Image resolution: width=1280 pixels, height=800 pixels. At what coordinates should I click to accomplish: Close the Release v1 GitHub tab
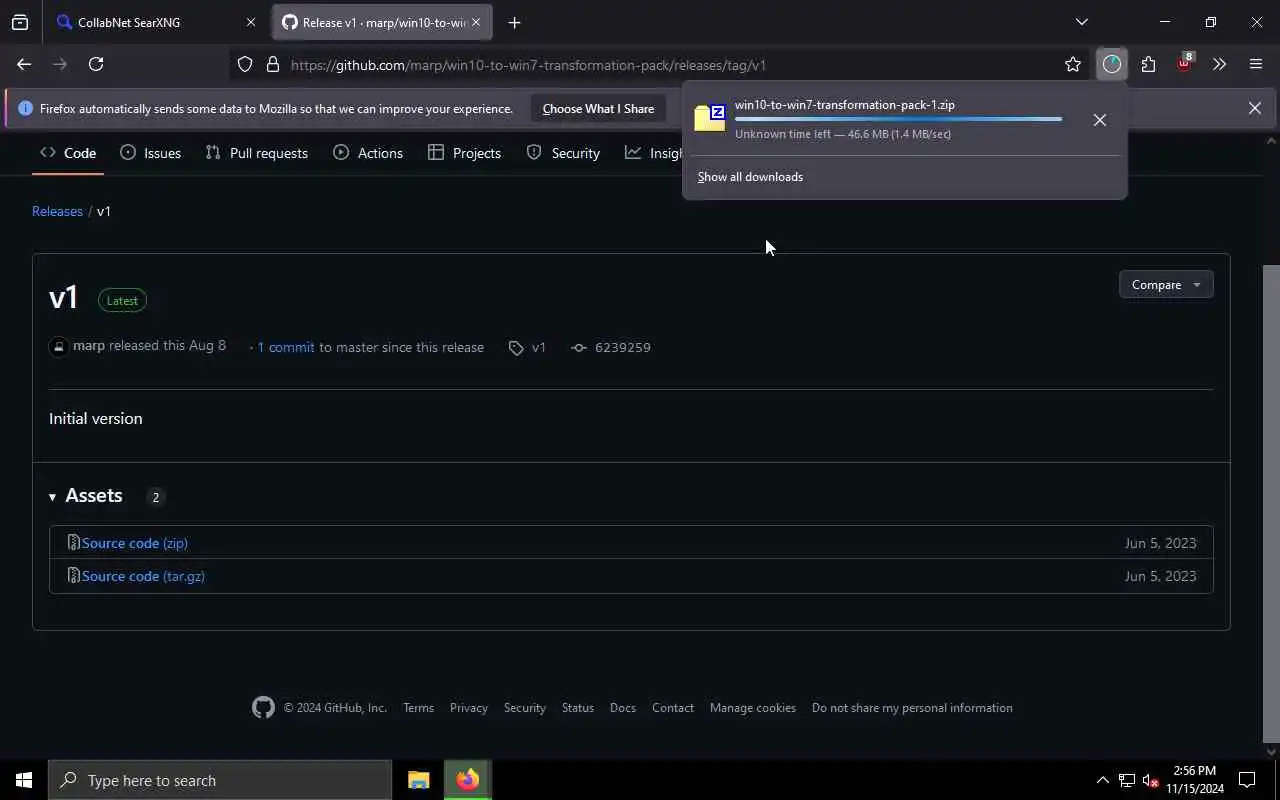click(x=476, y=22)
